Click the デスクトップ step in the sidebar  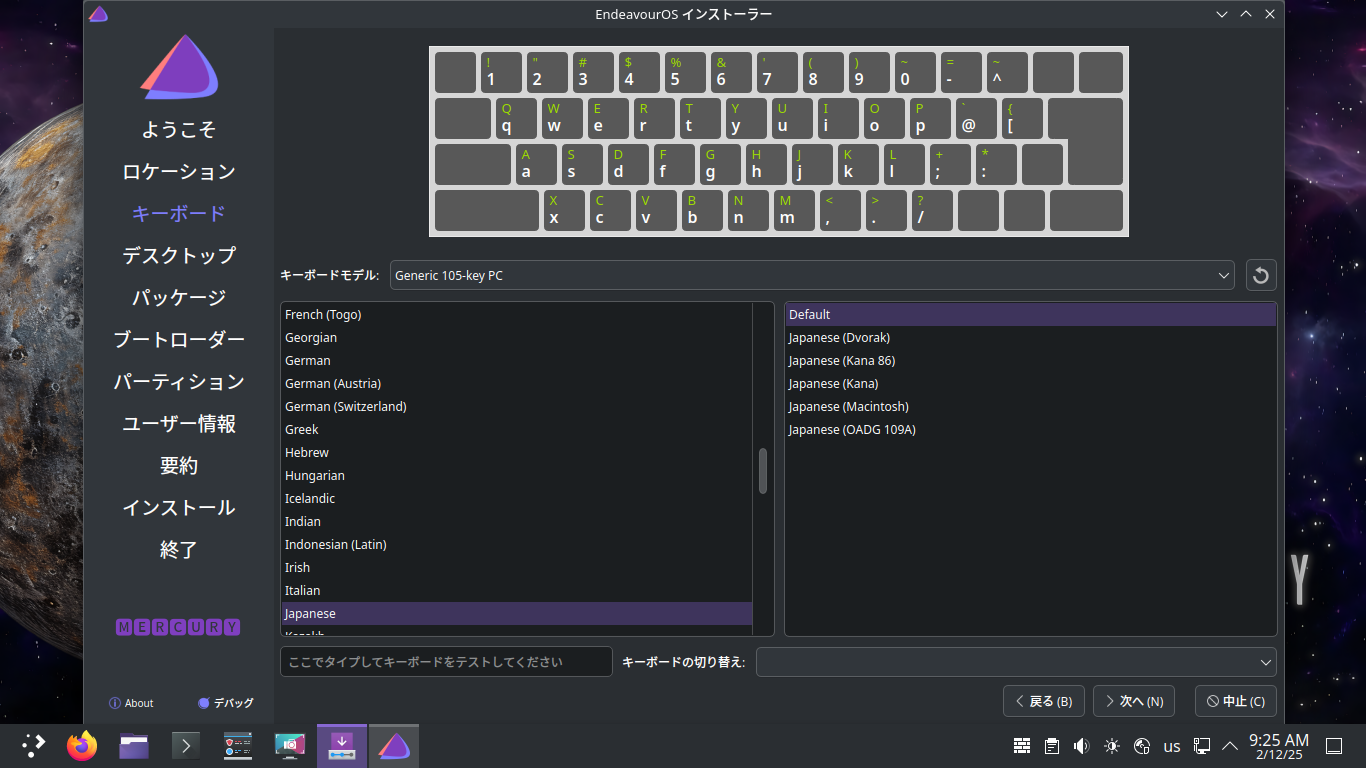click(x=179, y=256)
